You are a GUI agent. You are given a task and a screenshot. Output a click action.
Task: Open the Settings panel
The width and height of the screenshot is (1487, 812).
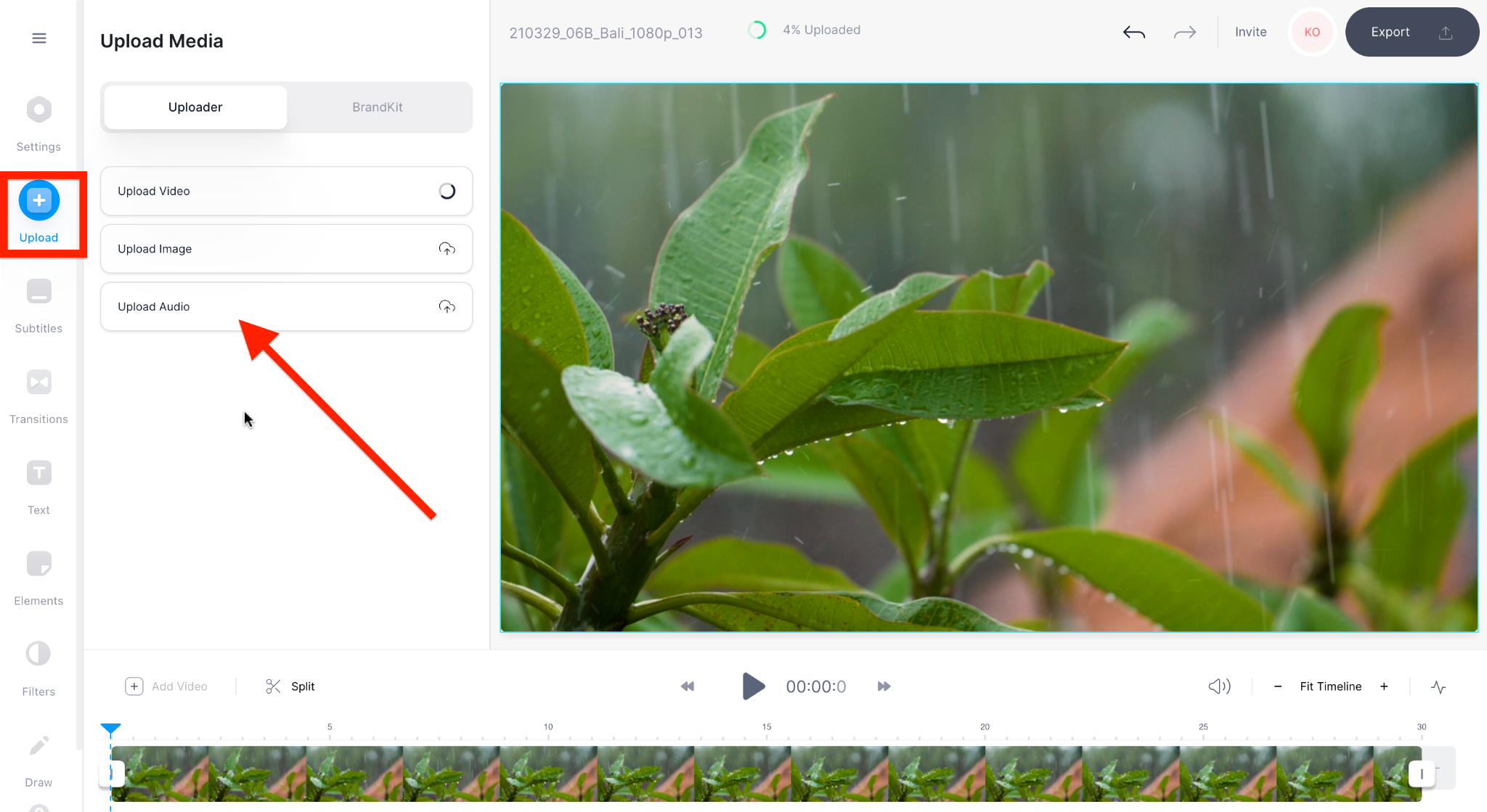pos(39,124)
